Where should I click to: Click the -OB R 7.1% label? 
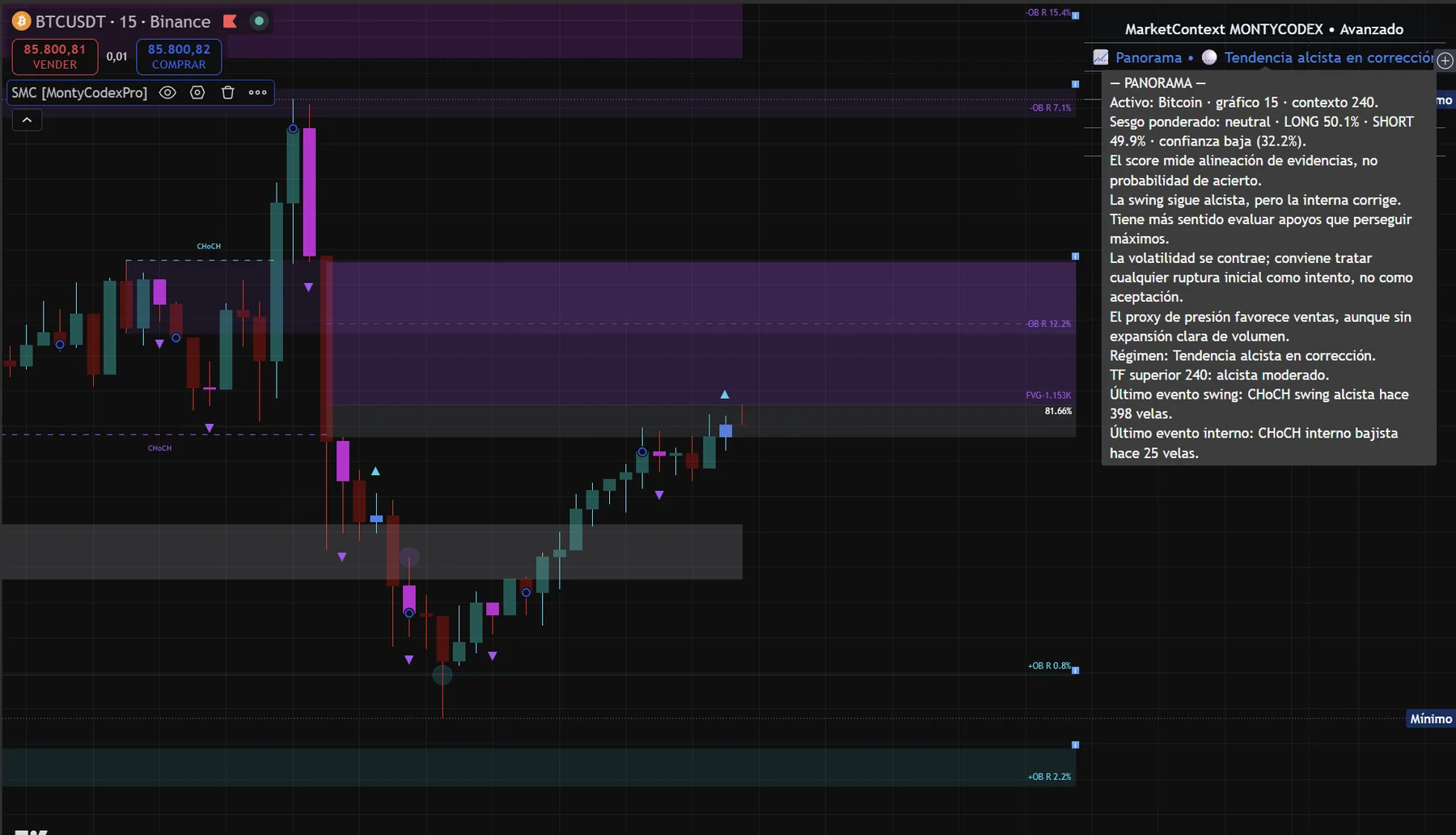click(x=1050, y=108)
